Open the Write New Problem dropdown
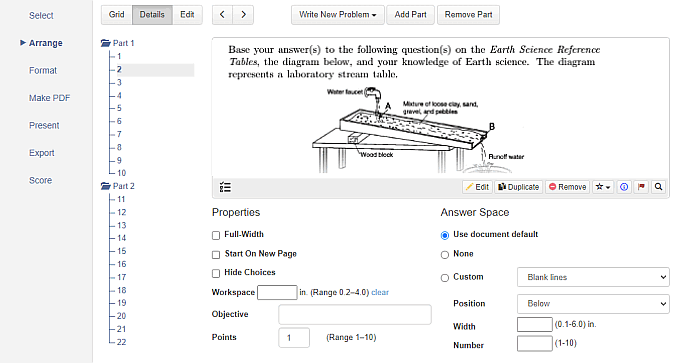Image resolution: width=680 pixels, height=363 pixels. 337,15
